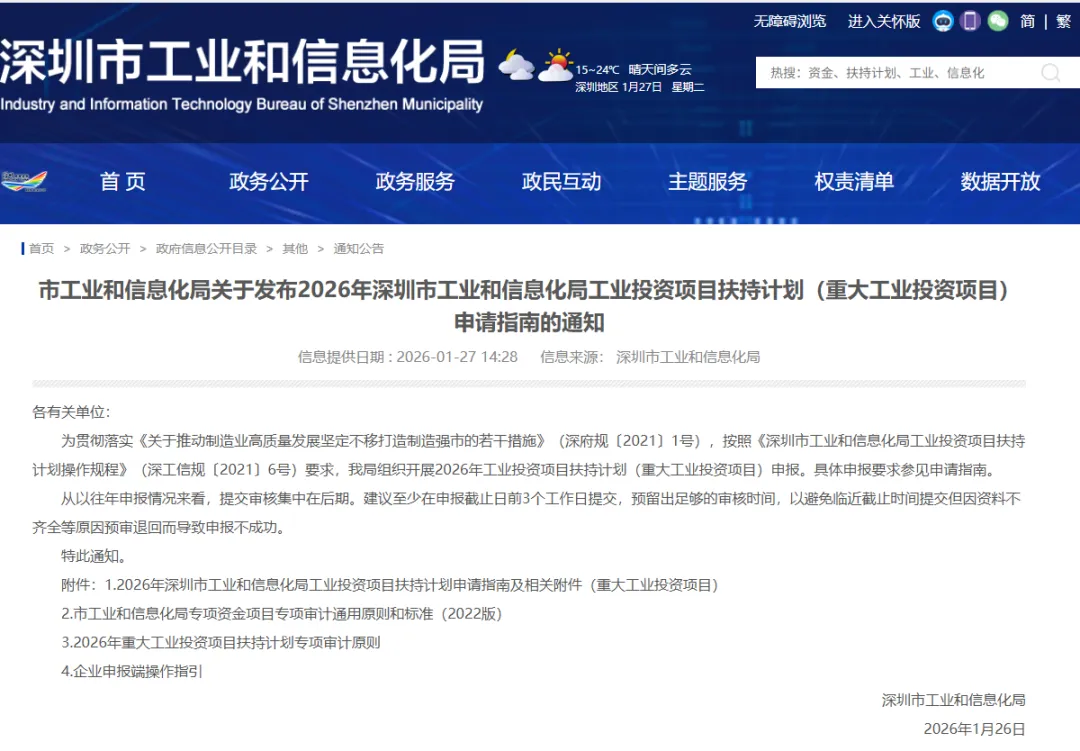
Task: Click the search magnifier icon
Action: tap(1050, 72)
